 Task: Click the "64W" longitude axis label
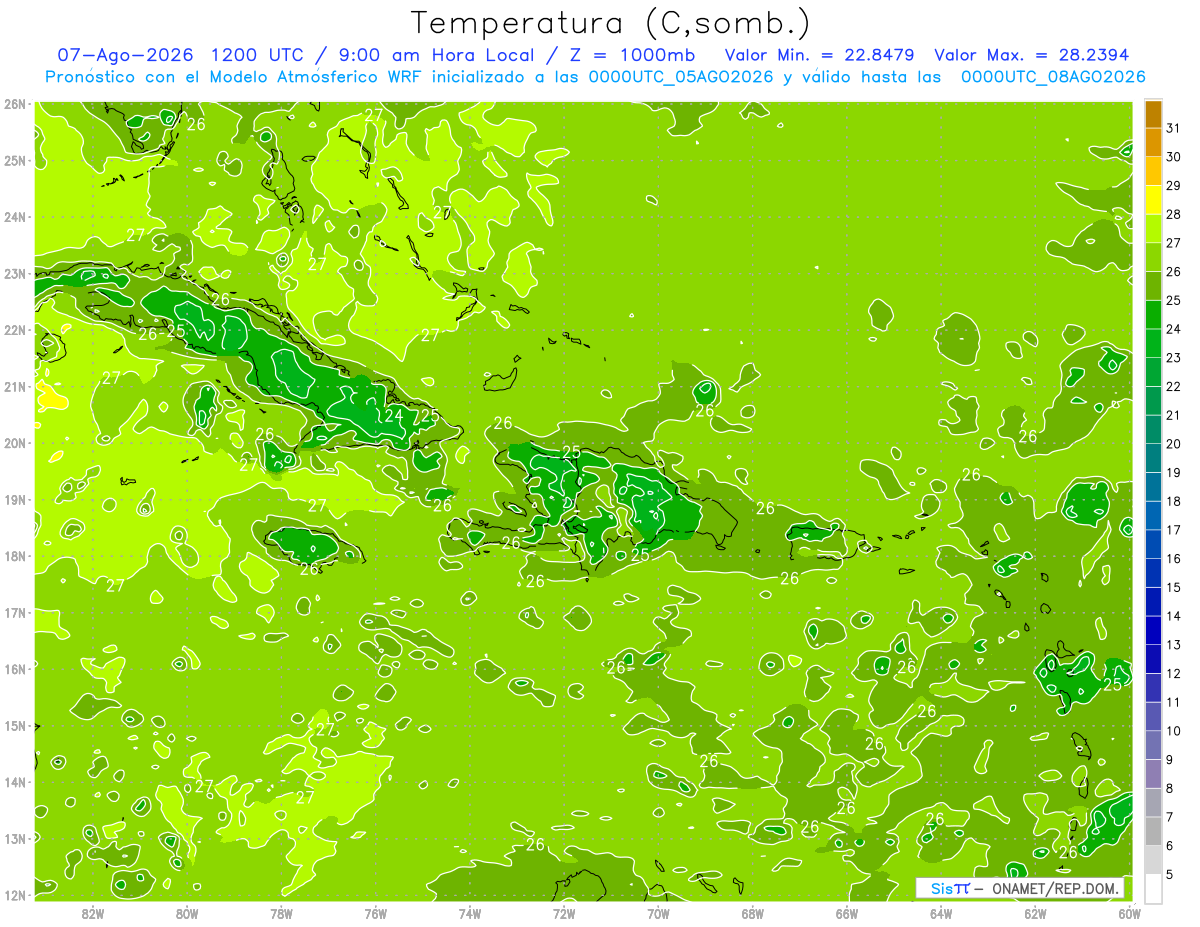941,913
